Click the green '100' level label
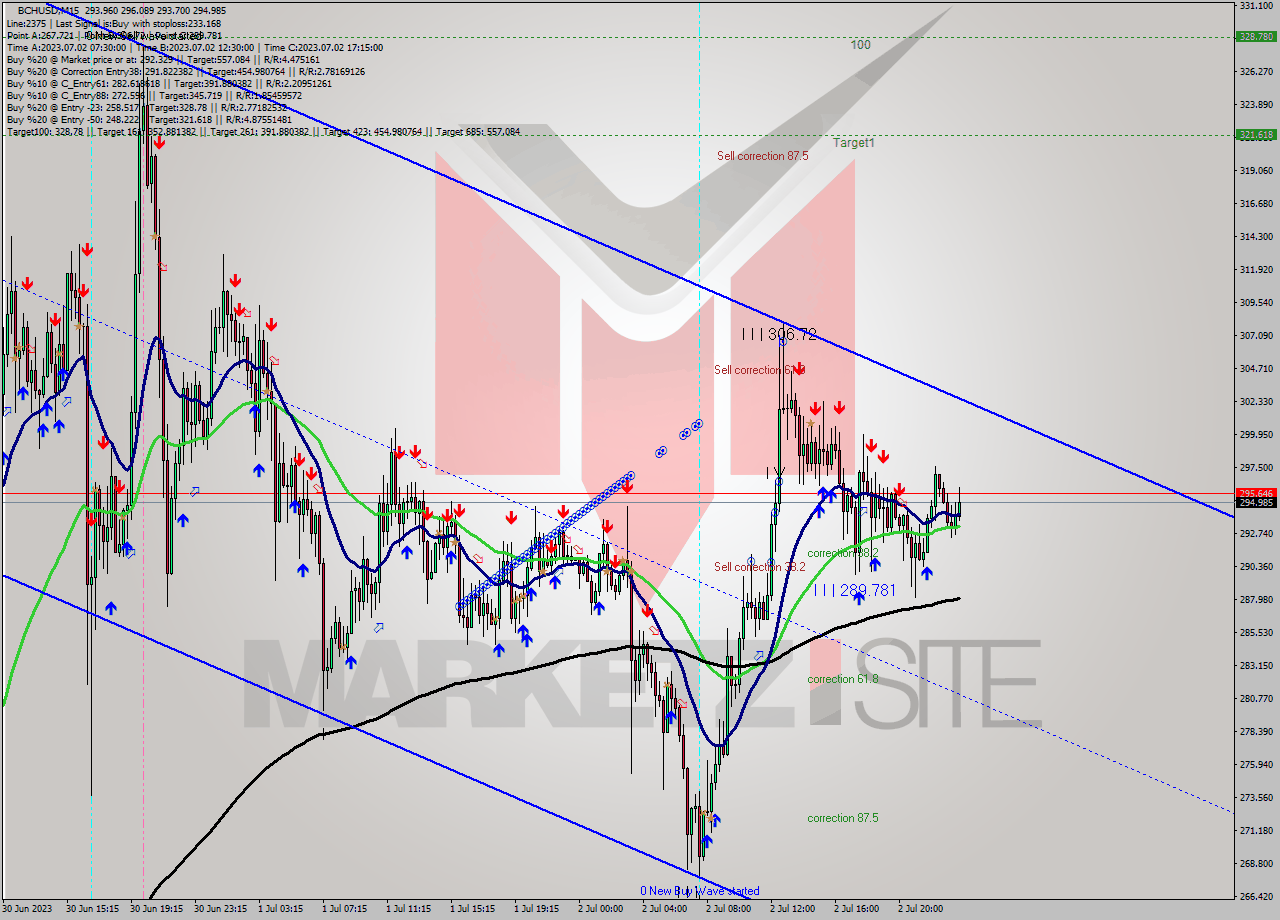 click(x=860, y=45)
